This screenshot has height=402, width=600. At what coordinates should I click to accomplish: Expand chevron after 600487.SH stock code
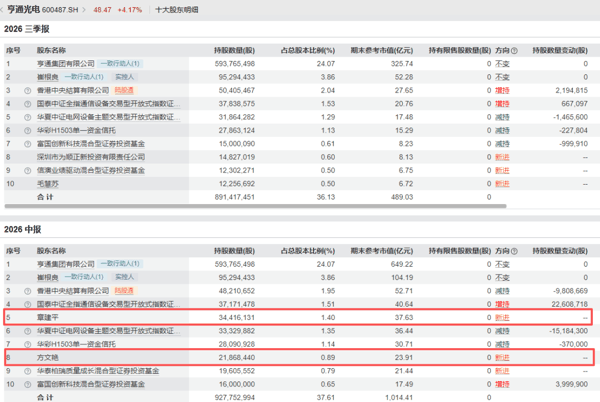[84, 10]
